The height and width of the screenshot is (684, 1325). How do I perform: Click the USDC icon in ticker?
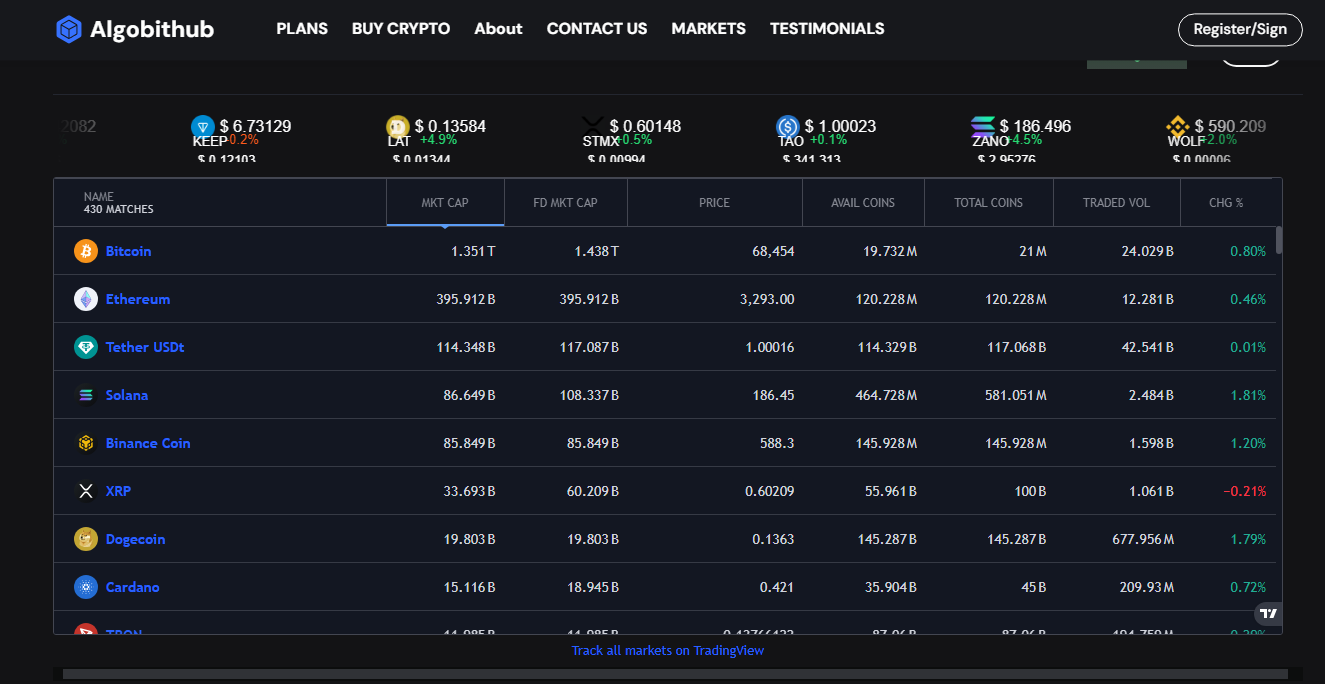point(788,127)
